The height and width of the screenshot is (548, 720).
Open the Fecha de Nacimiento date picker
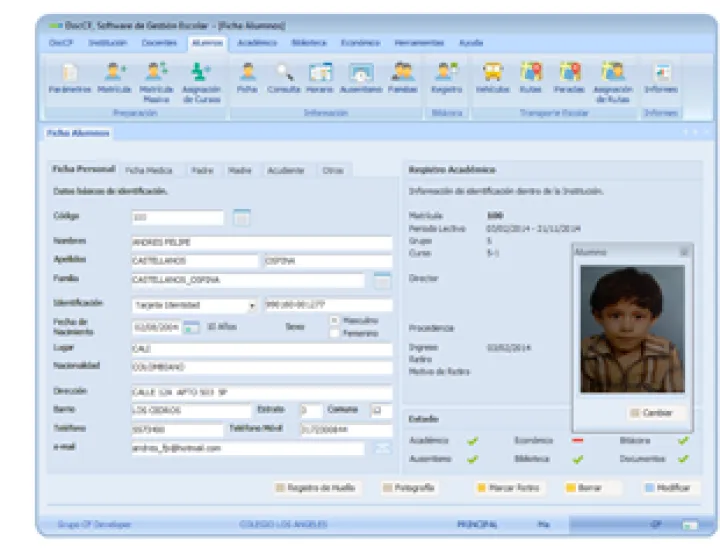[191, 327]
